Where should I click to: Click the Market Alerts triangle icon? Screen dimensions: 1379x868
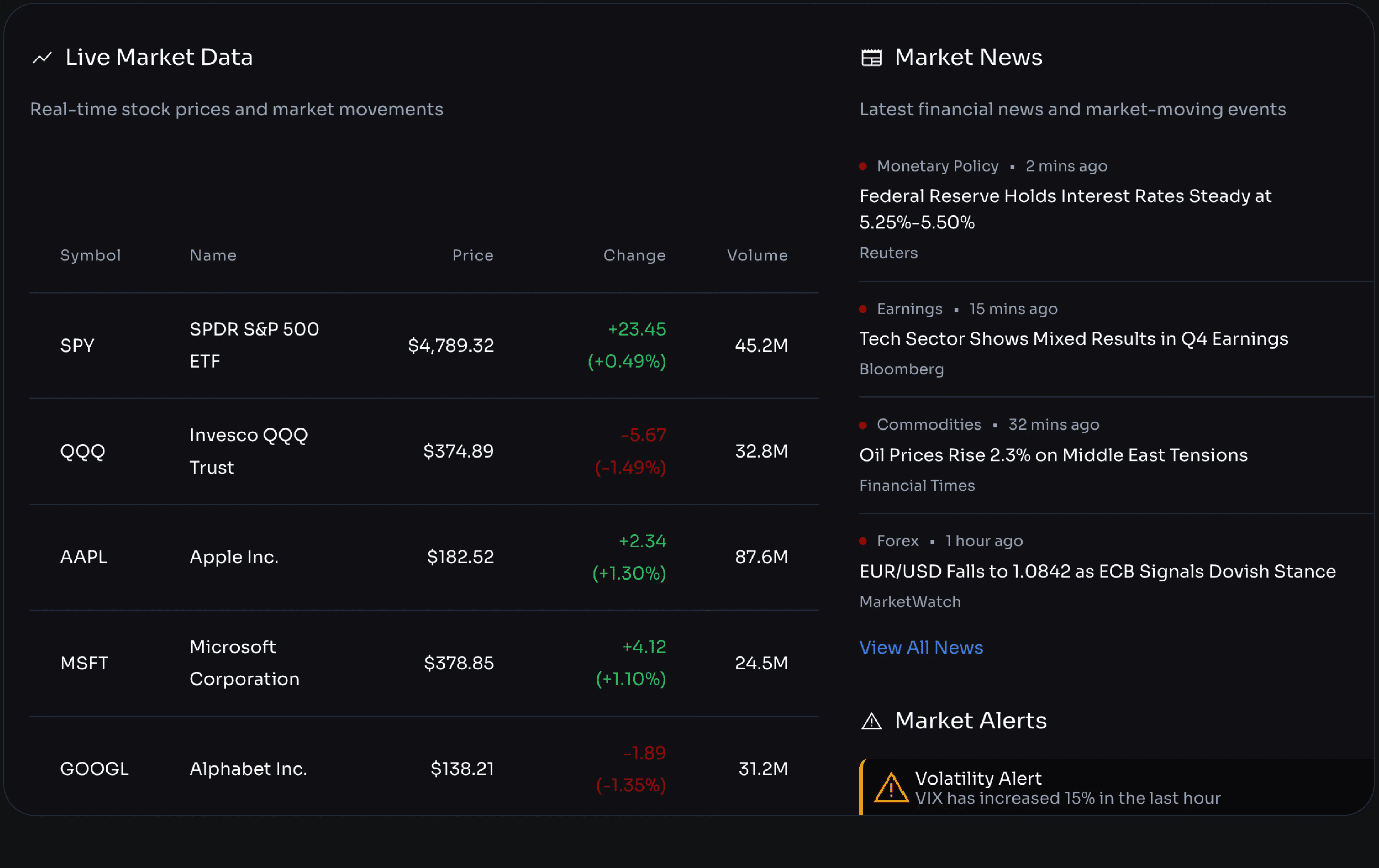coord(871,721)
